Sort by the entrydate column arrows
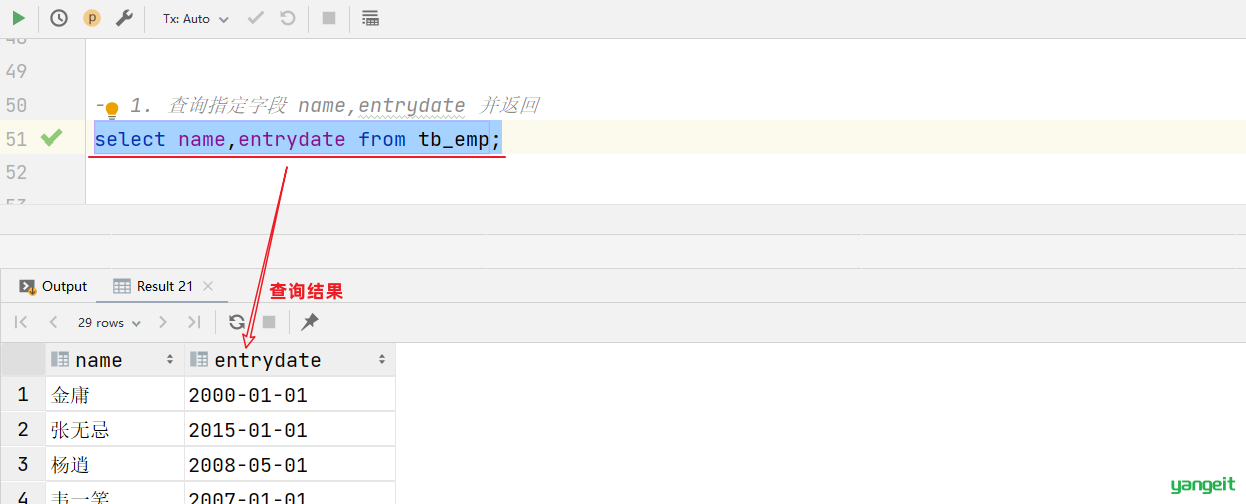This screenshot has width=1246, height=504. 382,360
